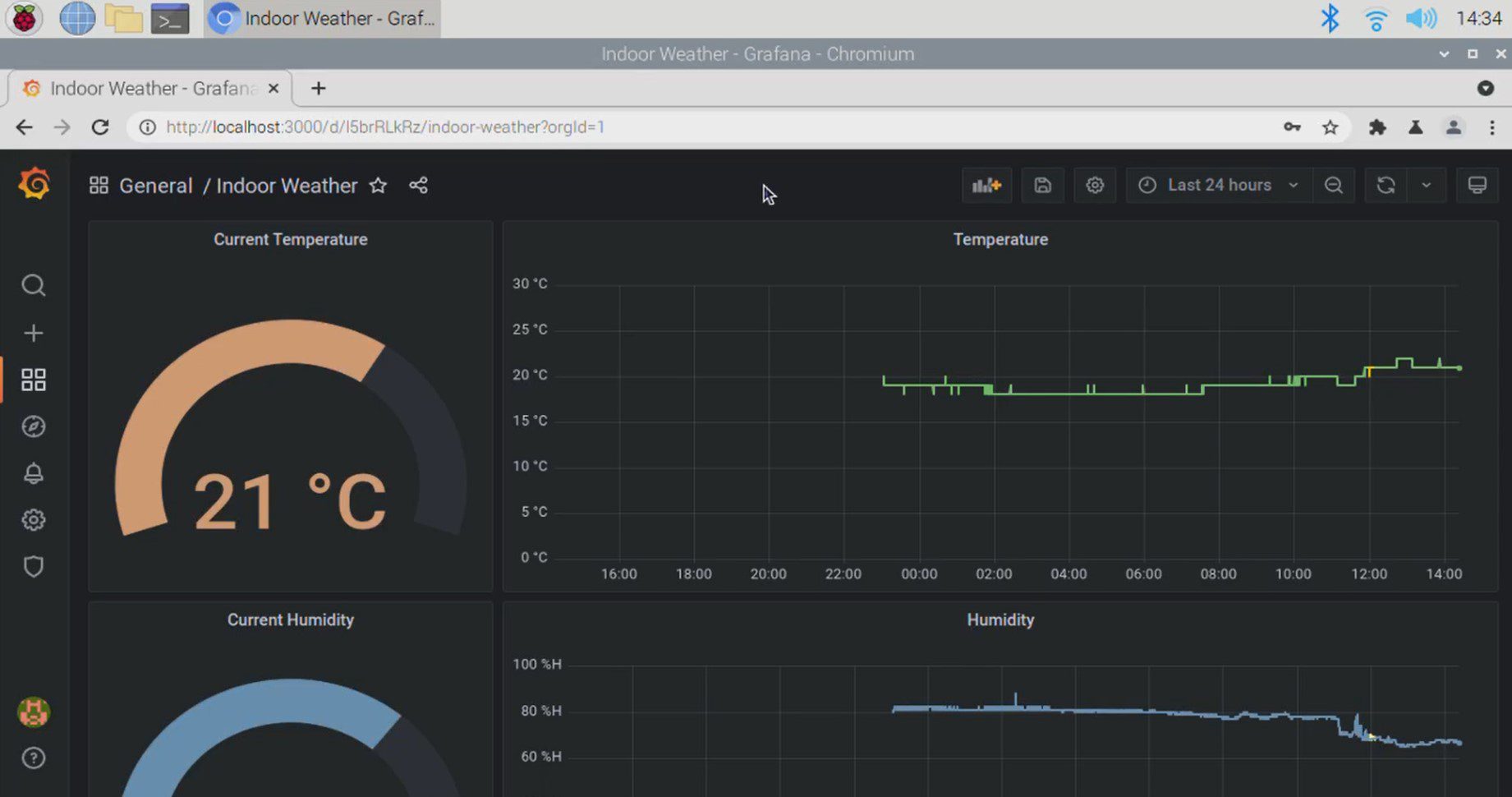The height and width of the screenshot is (797, 1512).
Task: Open the Search dashboards icon
Action: click(34, 286)
